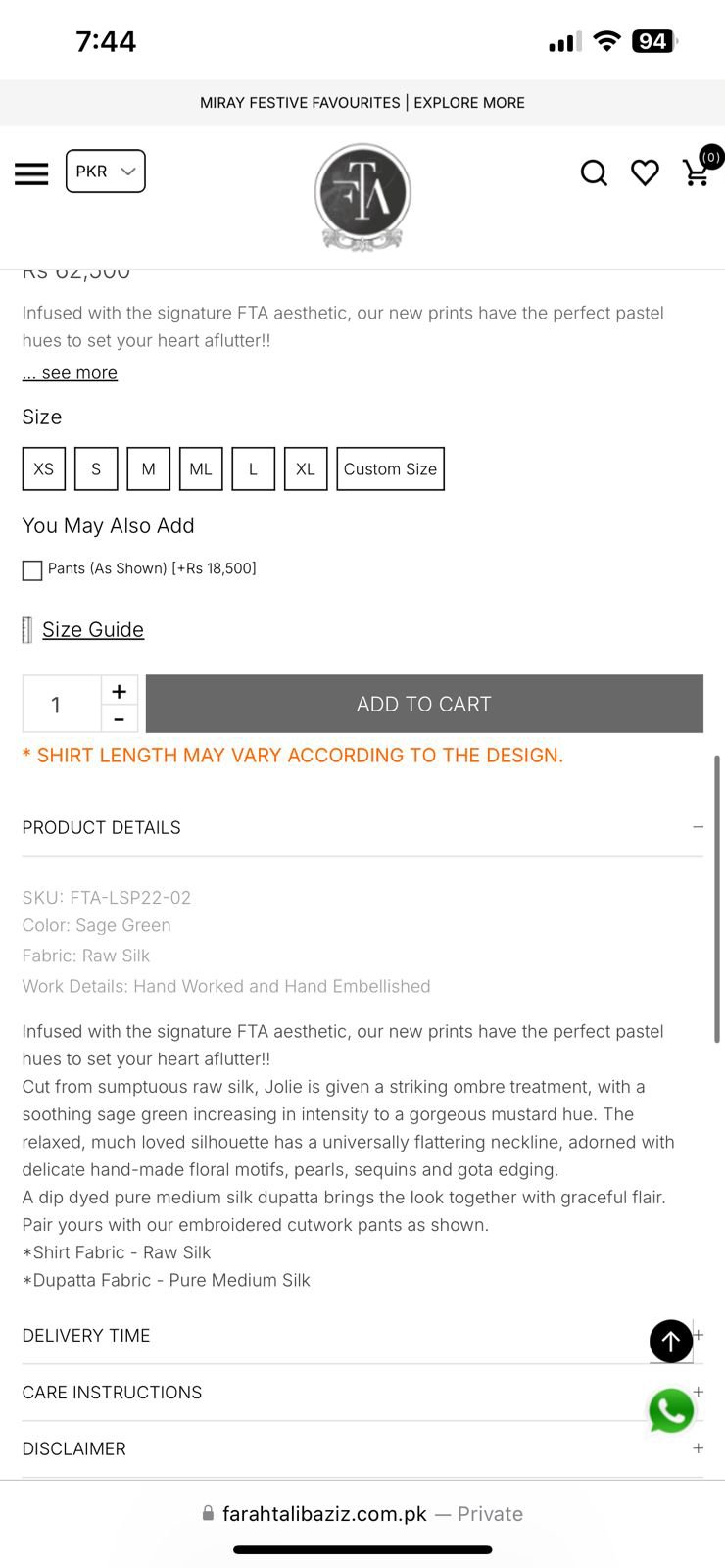Open the wishlist heart icon
The width and height of the screenshot is (725, 1568).
pos(645,173)
